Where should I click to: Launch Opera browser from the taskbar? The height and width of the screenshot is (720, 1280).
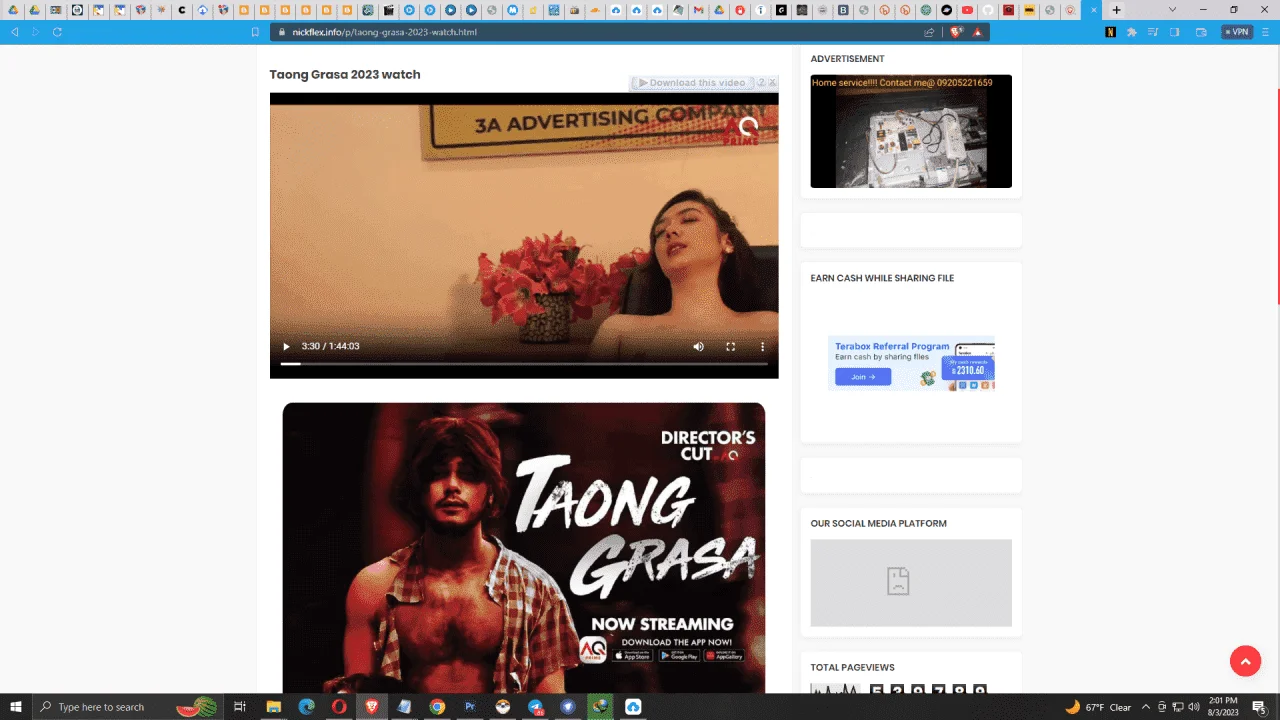pos(339,707)
